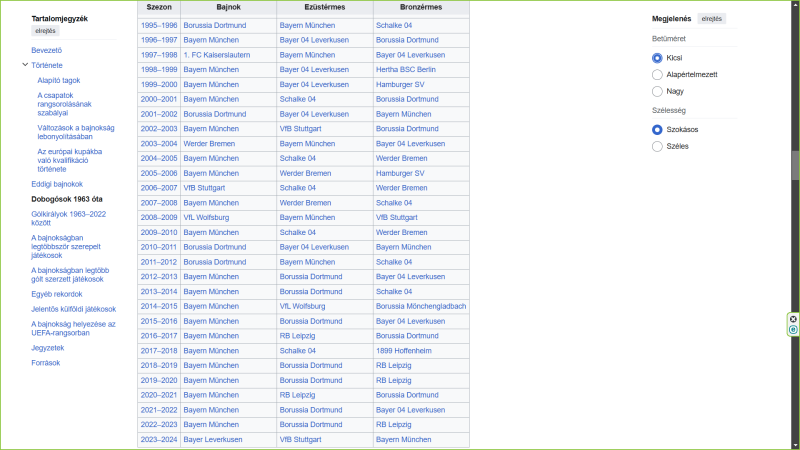Click Werder Bremen runner-up in 2005–2006 row
The height and width of the screenshot is (450, 800).
coord(305,173)
